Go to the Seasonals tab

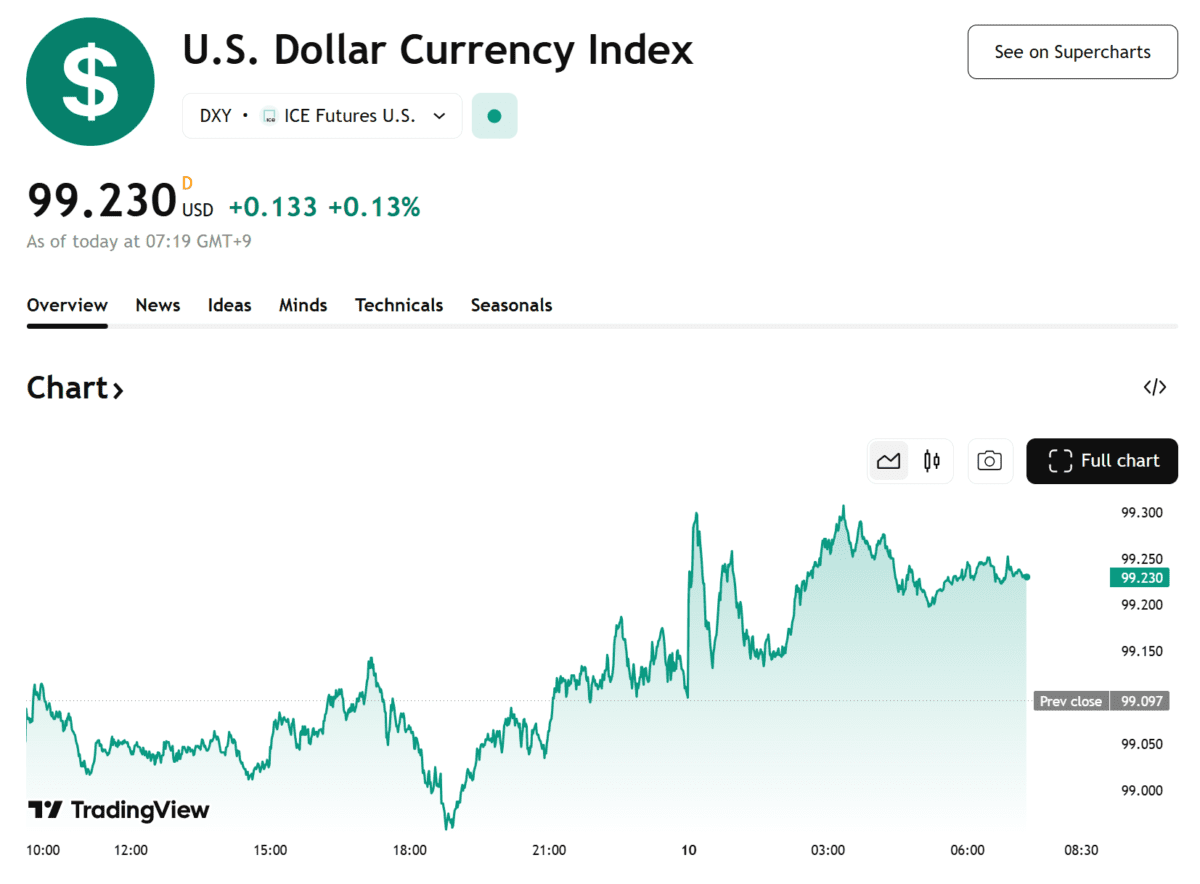(511, 305)
